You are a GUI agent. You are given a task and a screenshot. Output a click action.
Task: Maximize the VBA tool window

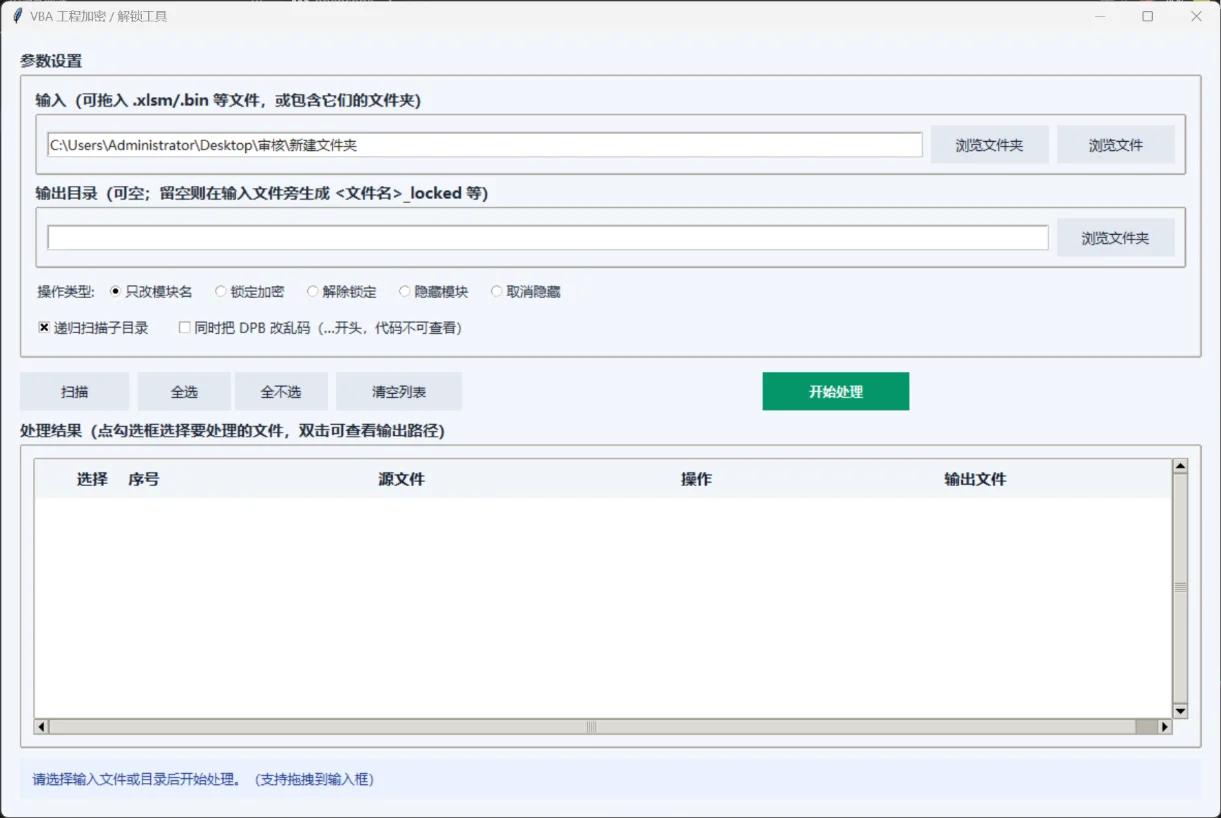click(1148, 16)
